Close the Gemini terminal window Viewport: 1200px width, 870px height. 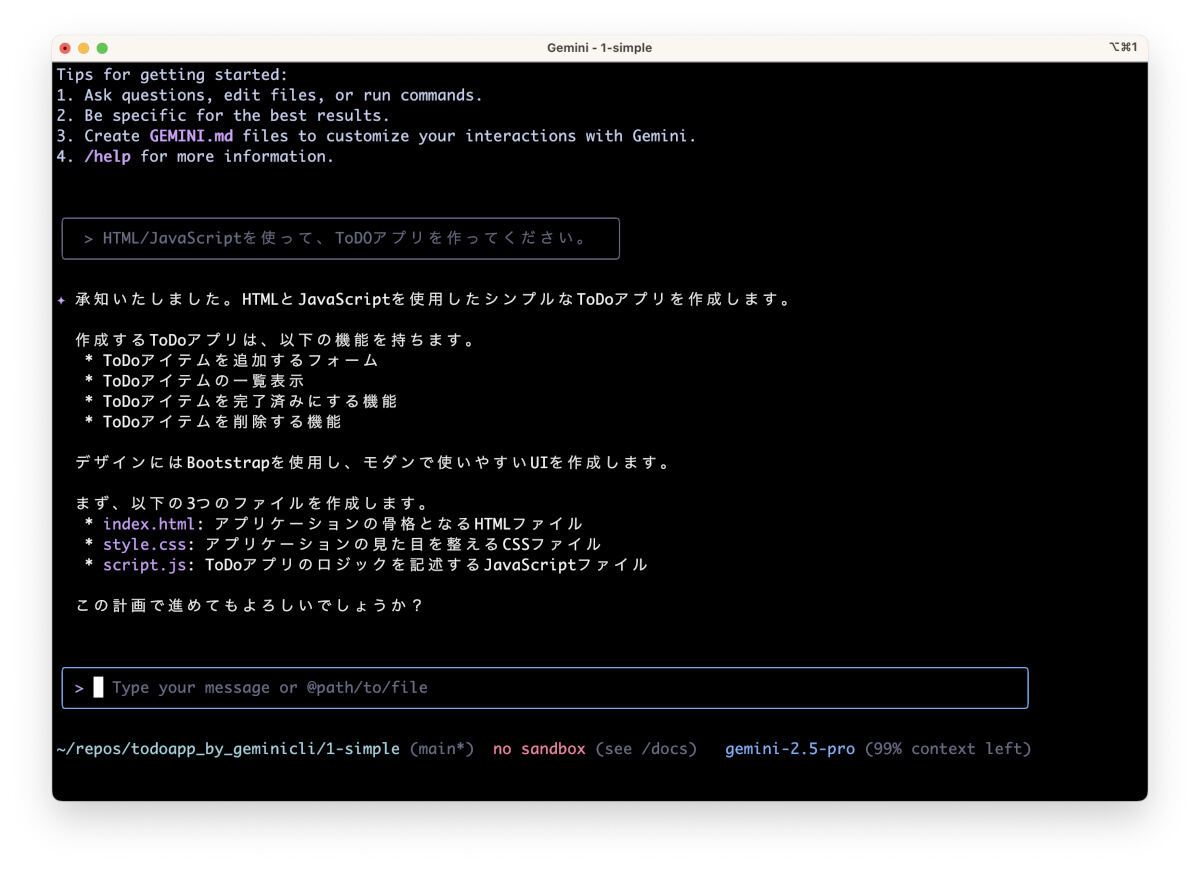point(66,48)
